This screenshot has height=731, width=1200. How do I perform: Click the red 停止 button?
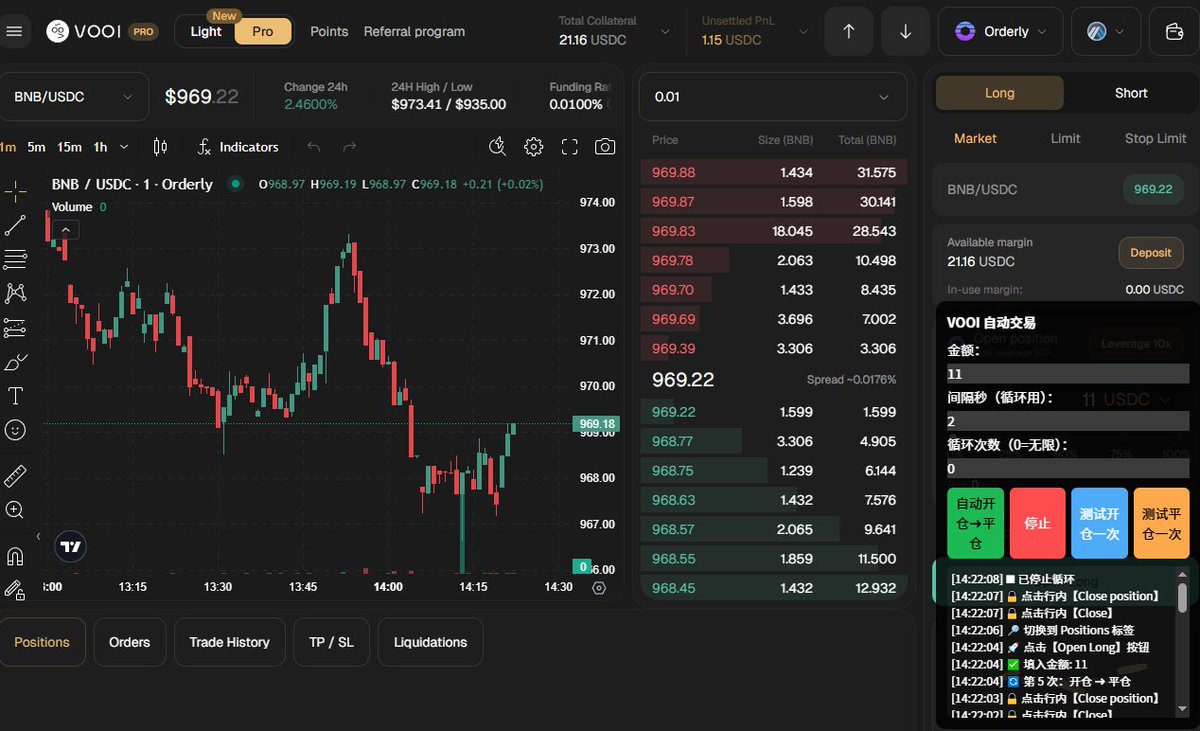[1037, 523]
